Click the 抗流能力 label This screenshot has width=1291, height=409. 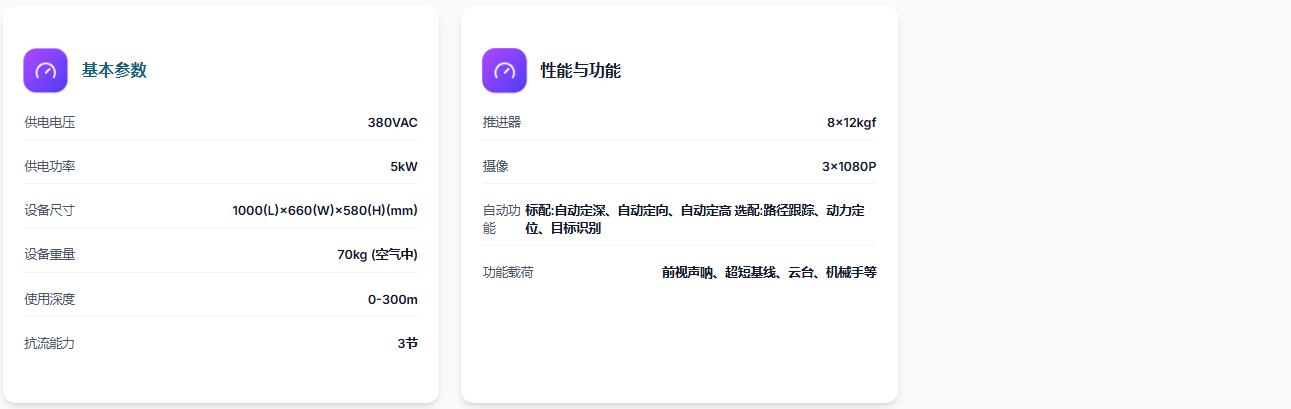[50, 343]
